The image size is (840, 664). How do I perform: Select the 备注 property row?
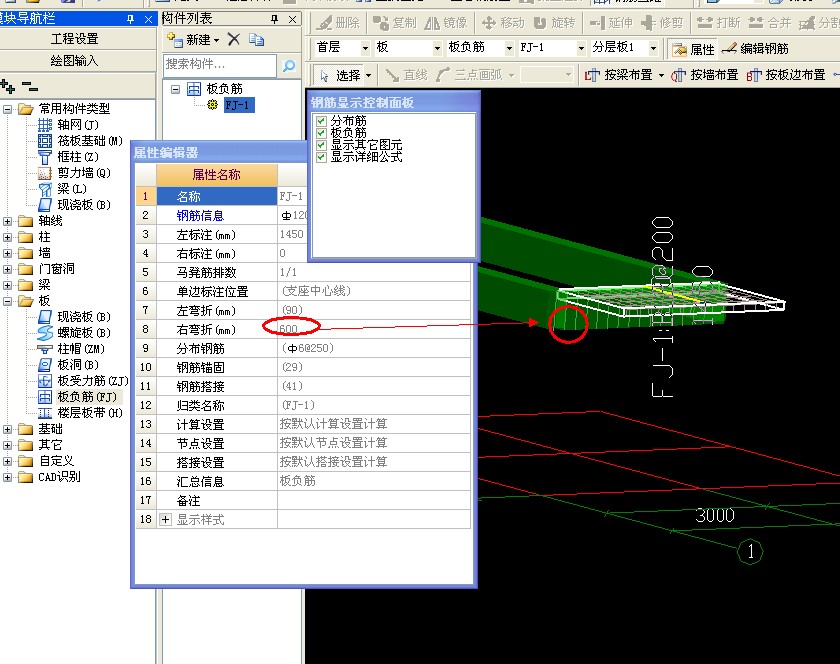303,501
